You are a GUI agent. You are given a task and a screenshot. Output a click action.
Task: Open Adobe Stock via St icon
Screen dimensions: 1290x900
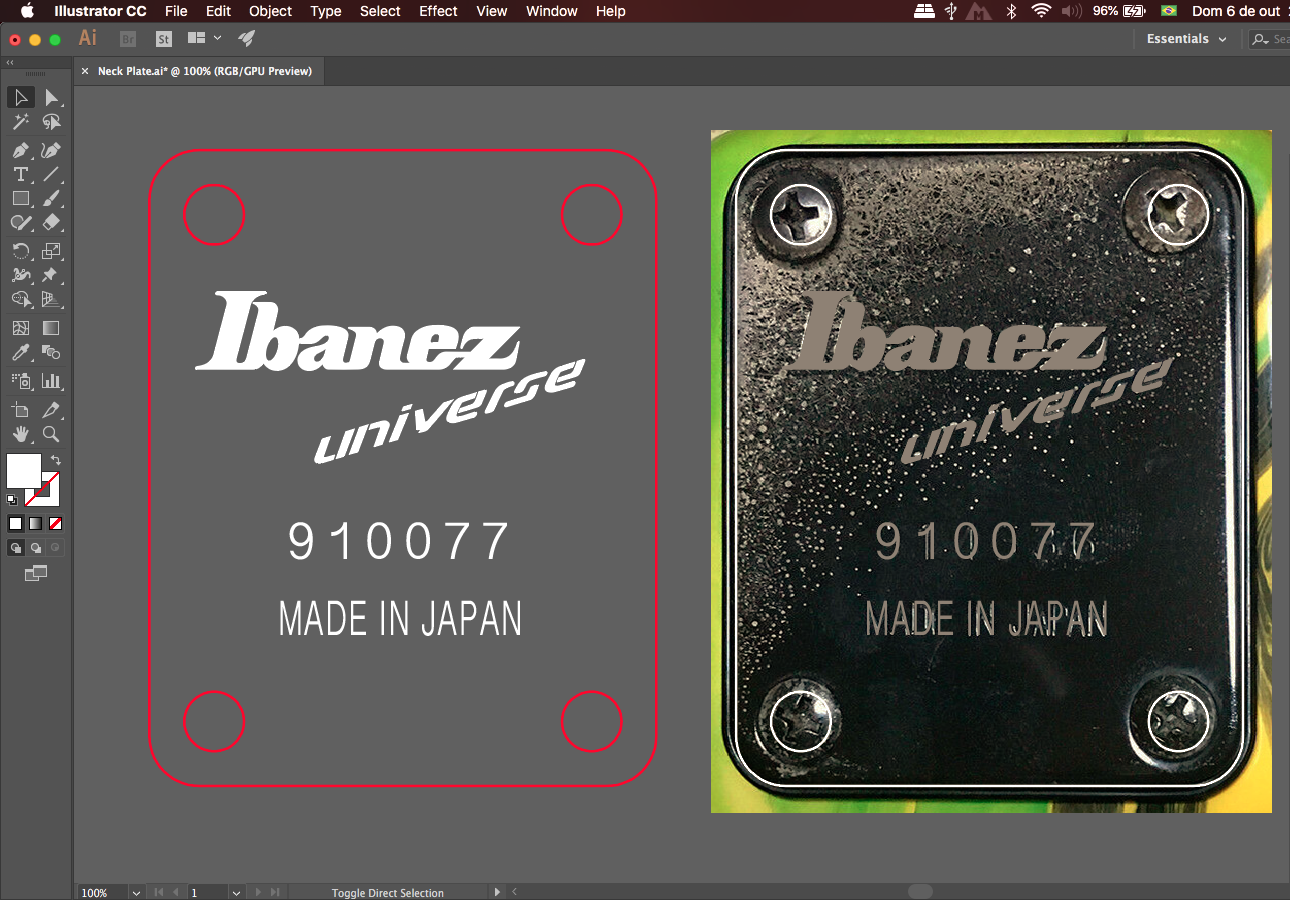(x=164, y=39)
